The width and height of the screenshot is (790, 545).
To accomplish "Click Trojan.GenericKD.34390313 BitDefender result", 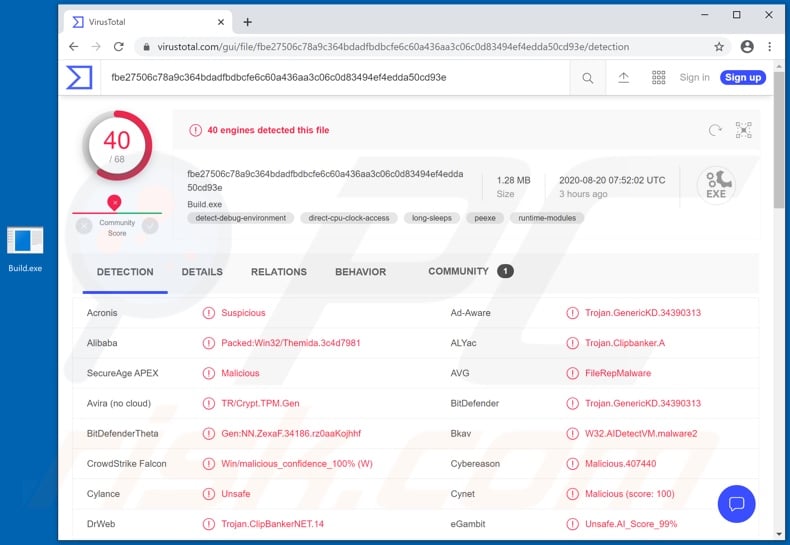I will [x=642, y=403].
